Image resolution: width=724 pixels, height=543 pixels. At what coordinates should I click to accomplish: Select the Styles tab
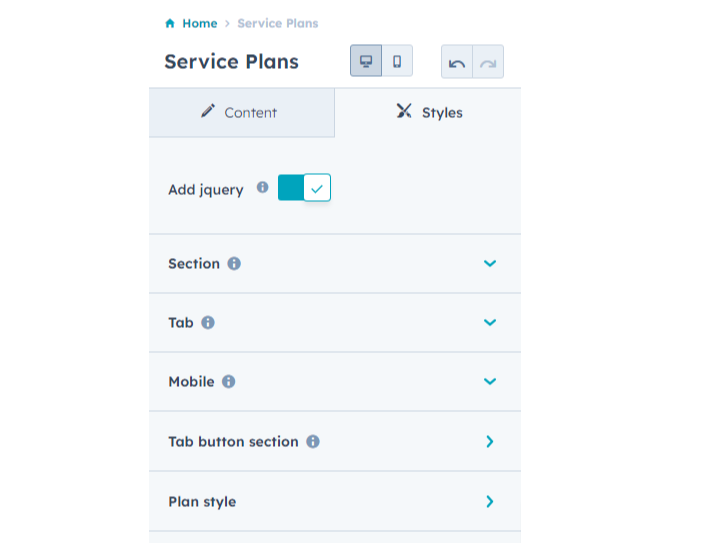pyautogui.click(x=429, y=113)
